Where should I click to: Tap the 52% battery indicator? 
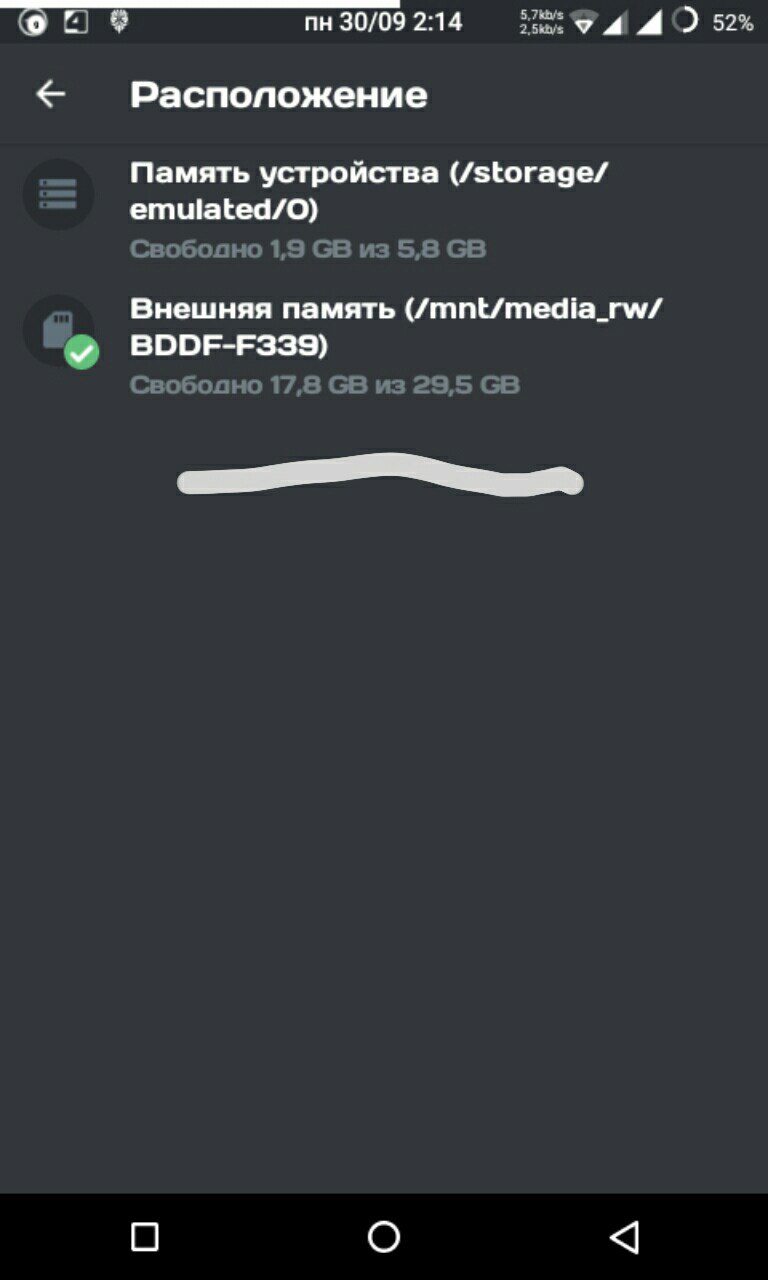pos(733,22)
